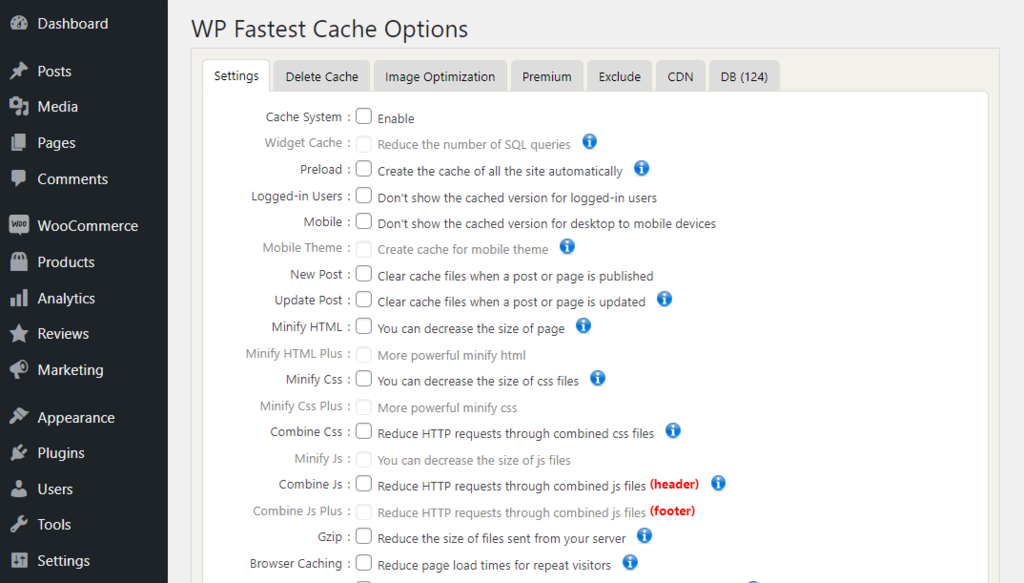1024x583 pixels.
Task: Open the Media library from the sidebar
Action: [x=50, y=106]
